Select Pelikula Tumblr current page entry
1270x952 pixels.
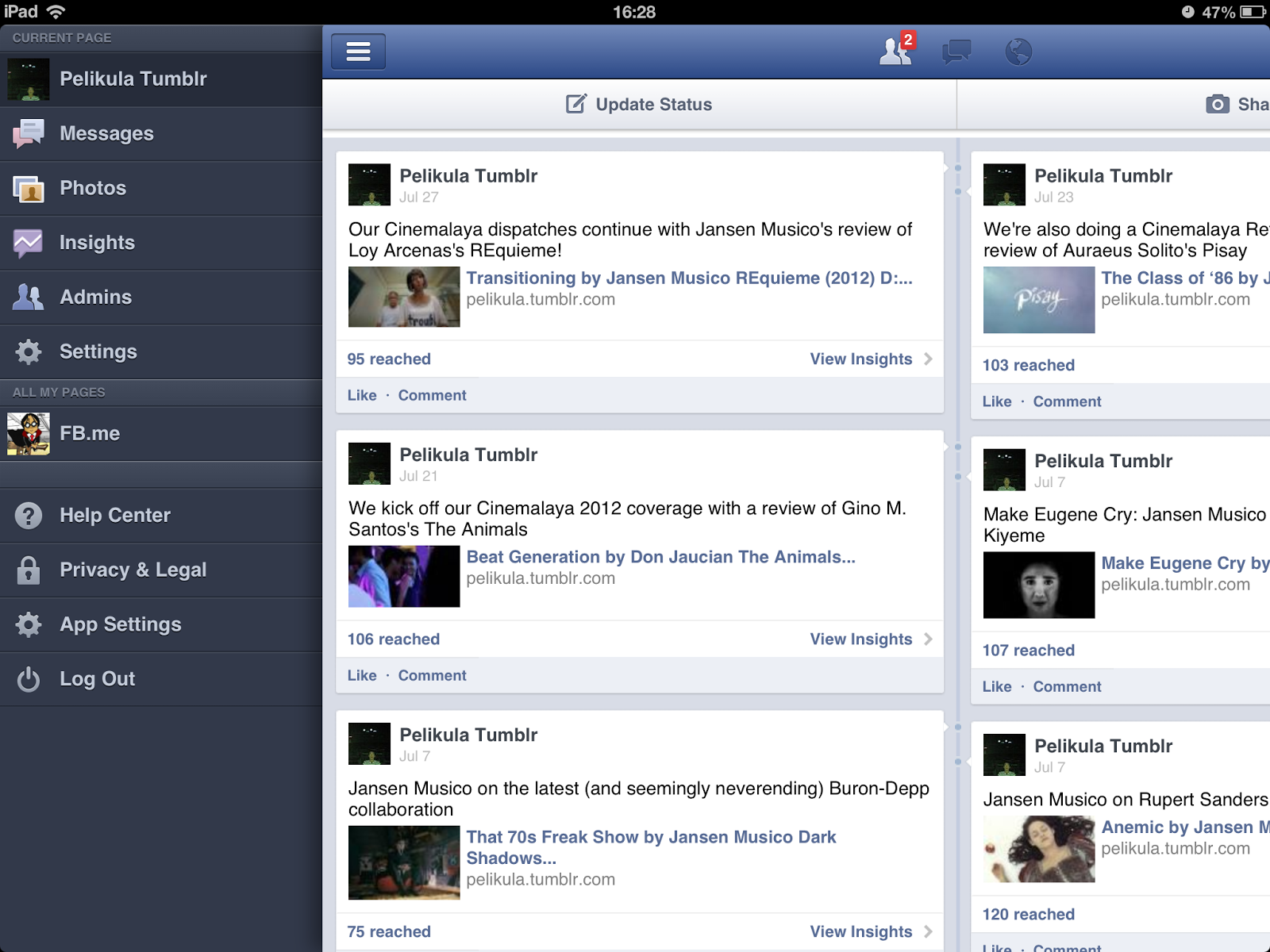[161, 79]
